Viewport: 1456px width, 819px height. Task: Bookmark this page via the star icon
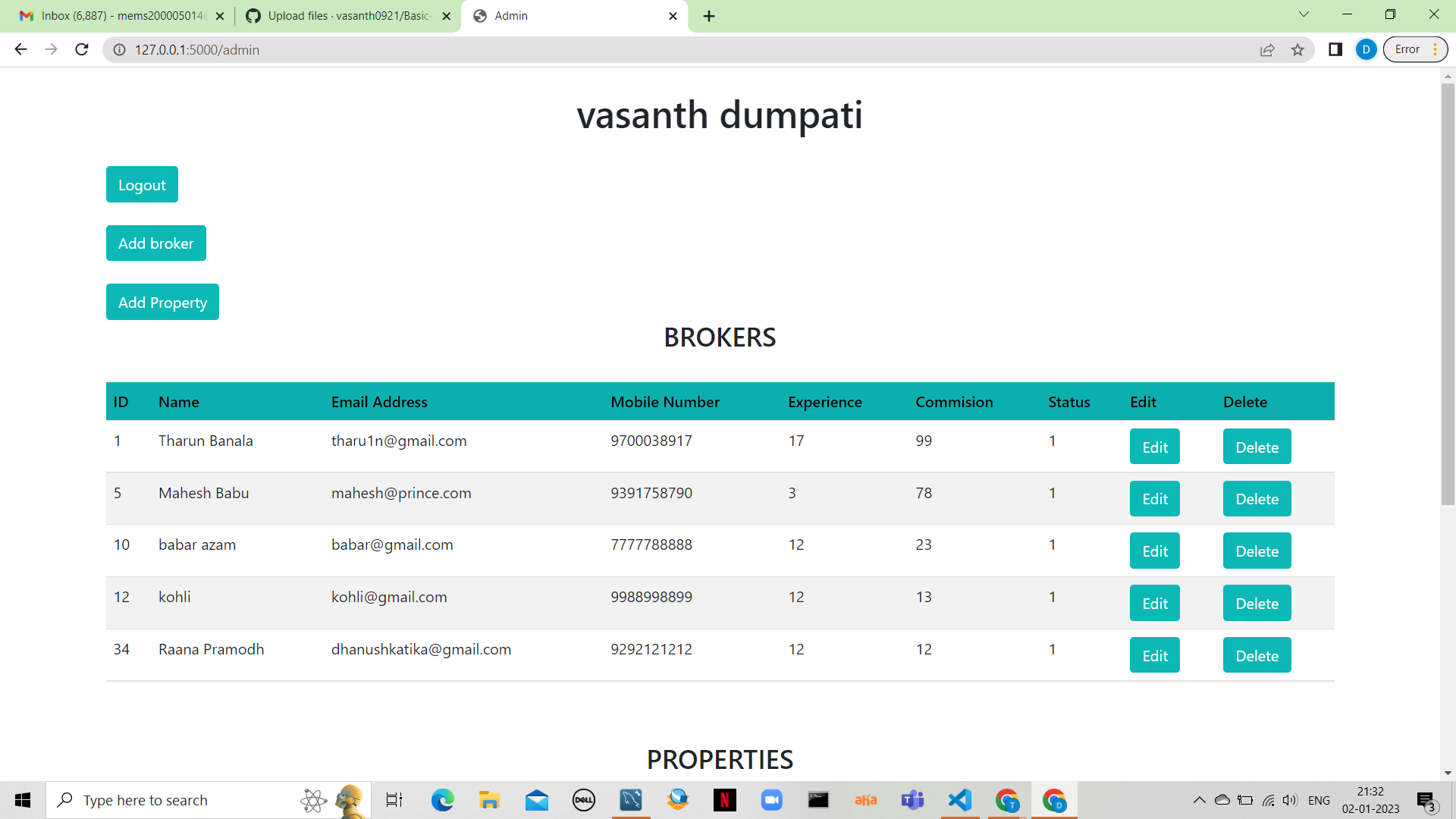click(1298, 49)
